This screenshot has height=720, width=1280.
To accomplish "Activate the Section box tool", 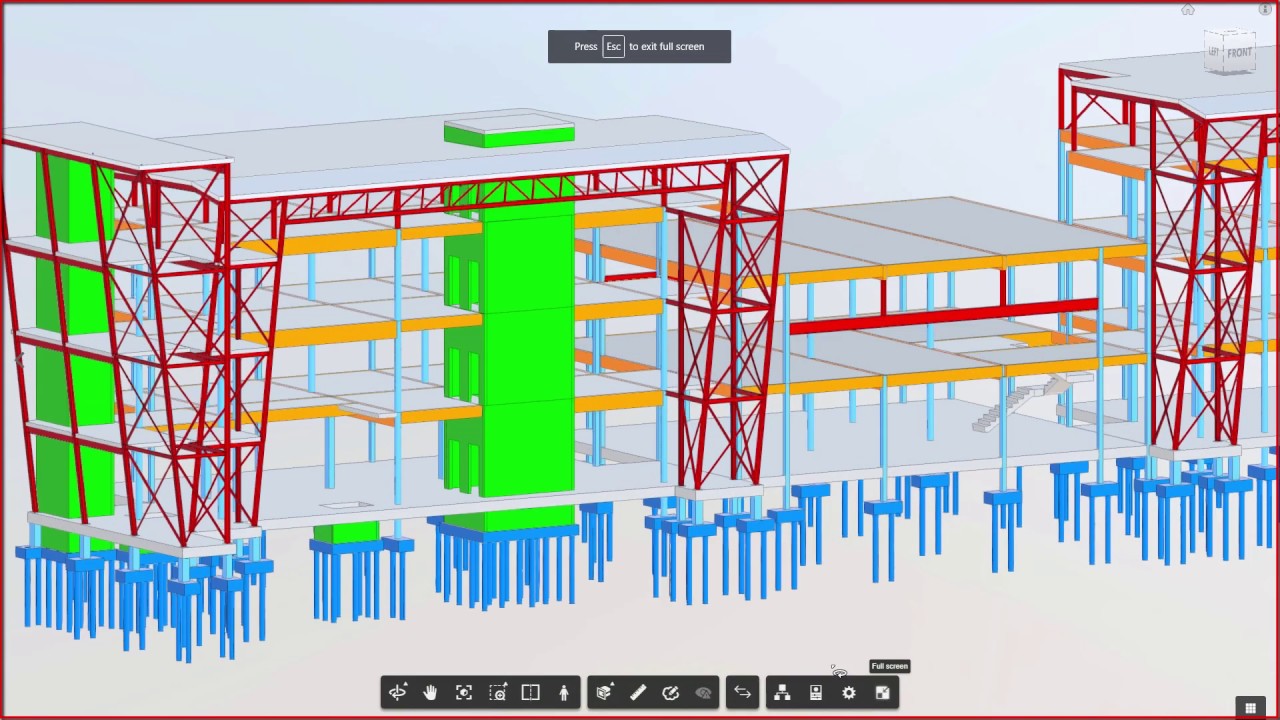I will 604,693.
